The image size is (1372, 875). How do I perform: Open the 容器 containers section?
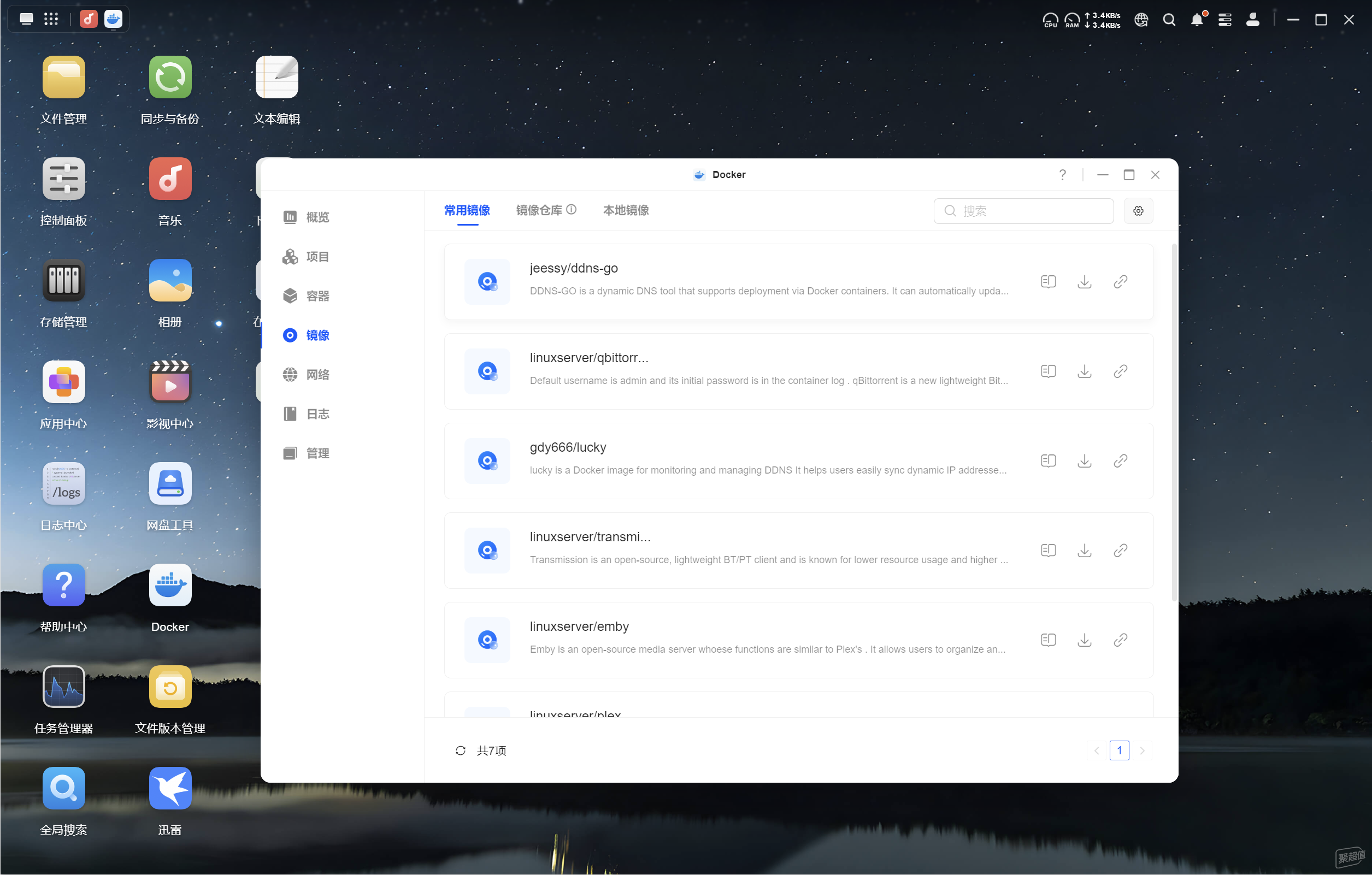(x=307, y=295)
